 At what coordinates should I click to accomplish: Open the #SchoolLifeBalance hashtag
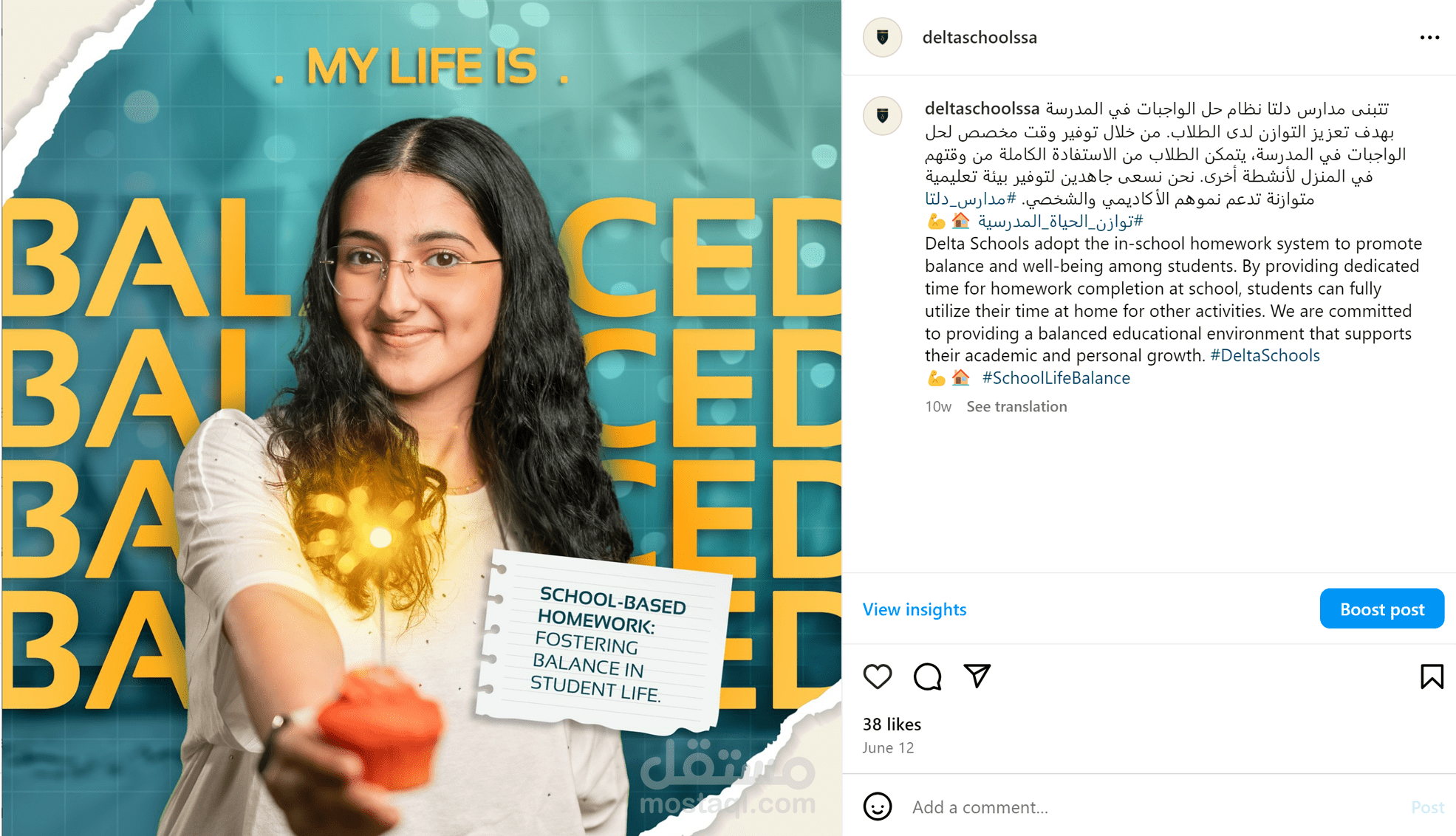(x=1056, y=377)
